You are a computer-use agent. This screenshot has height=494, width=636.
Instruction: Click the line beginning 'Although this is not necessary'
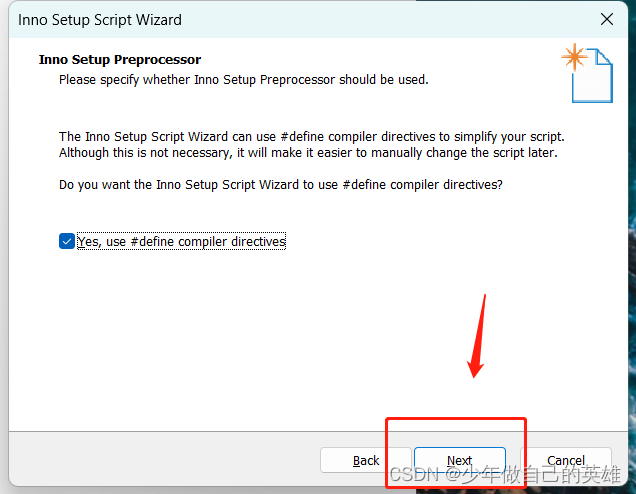[308, 153]
